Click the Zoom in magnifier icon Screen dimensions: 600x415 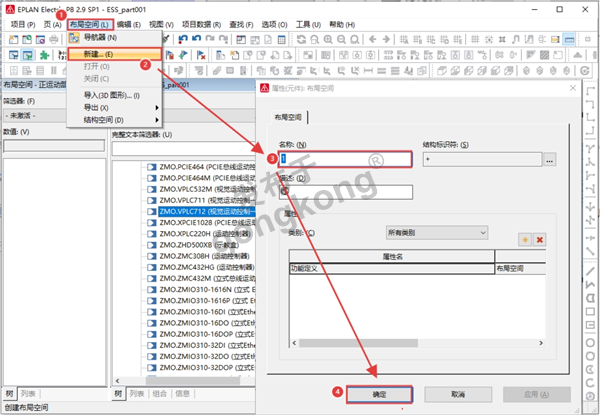(328, 39)
